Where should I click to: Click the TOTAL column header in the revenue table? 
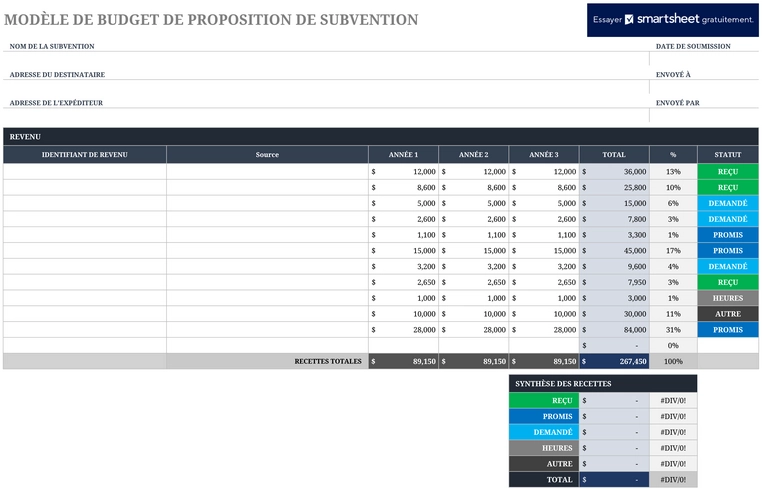click(614, 155)
